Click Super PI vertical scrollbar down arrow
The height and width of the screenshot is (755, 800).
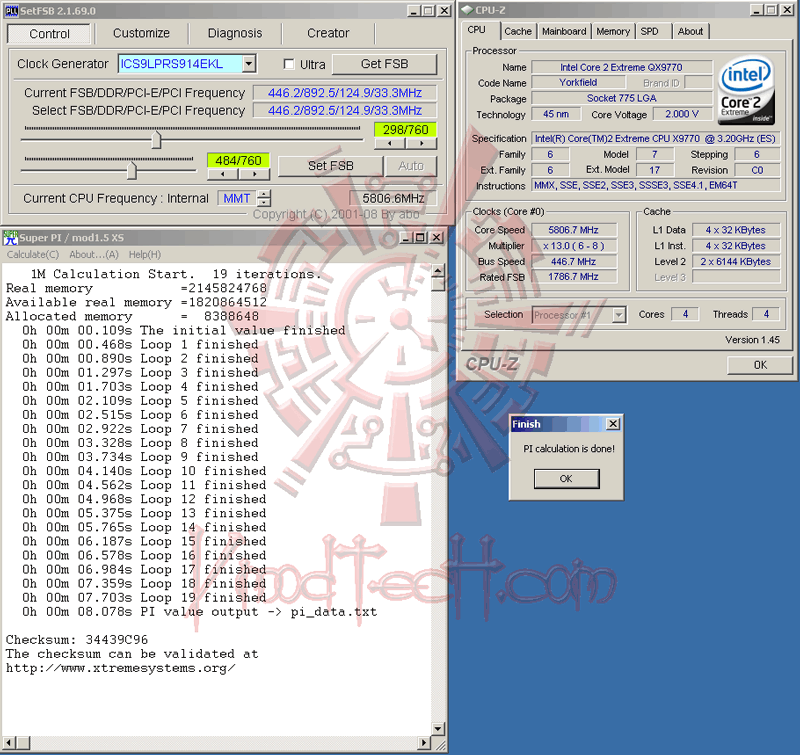(x=438, y=728)
